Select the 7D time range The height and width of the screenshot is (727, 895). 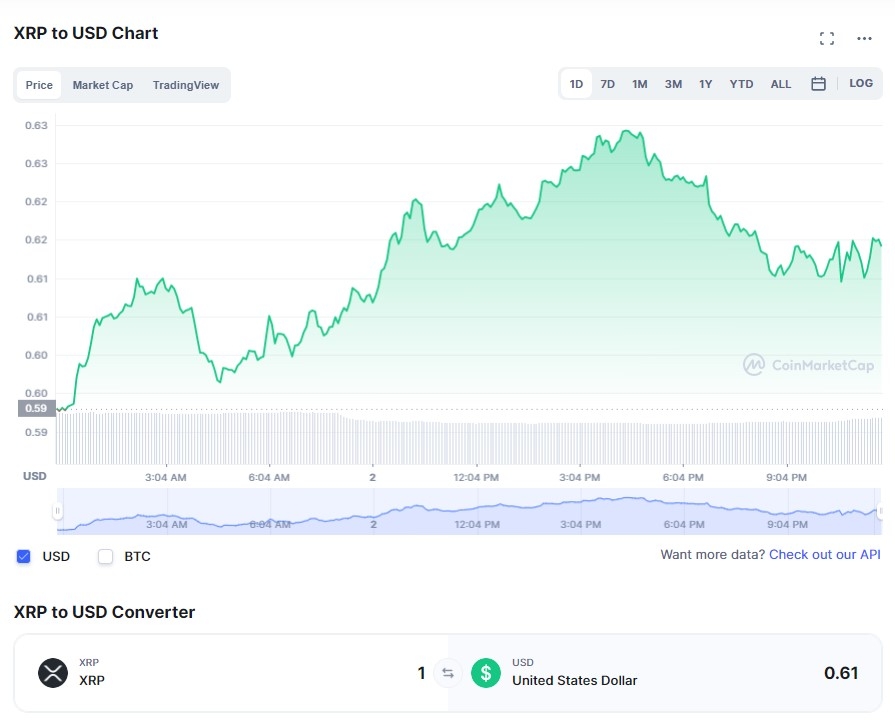tap(607, 84)
